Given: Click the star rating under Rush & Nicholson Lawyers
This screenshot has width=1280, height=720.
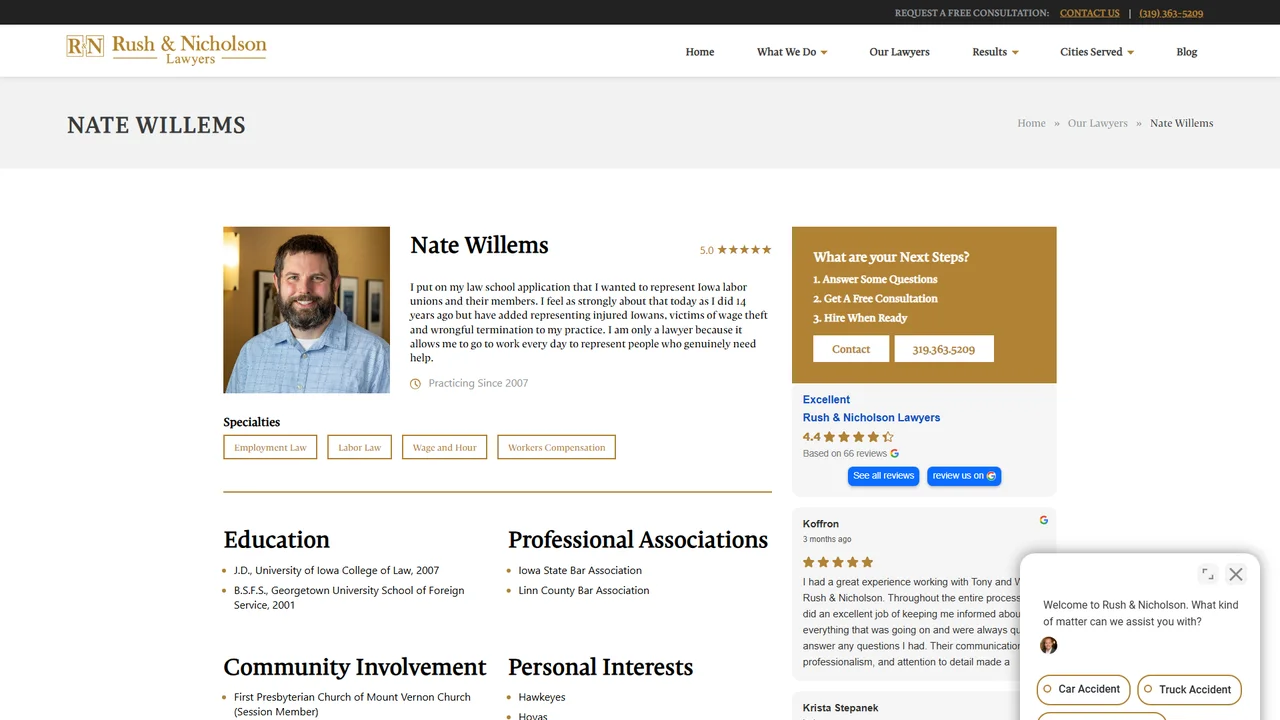Looking at the screenshot, I should pos(859,437).
